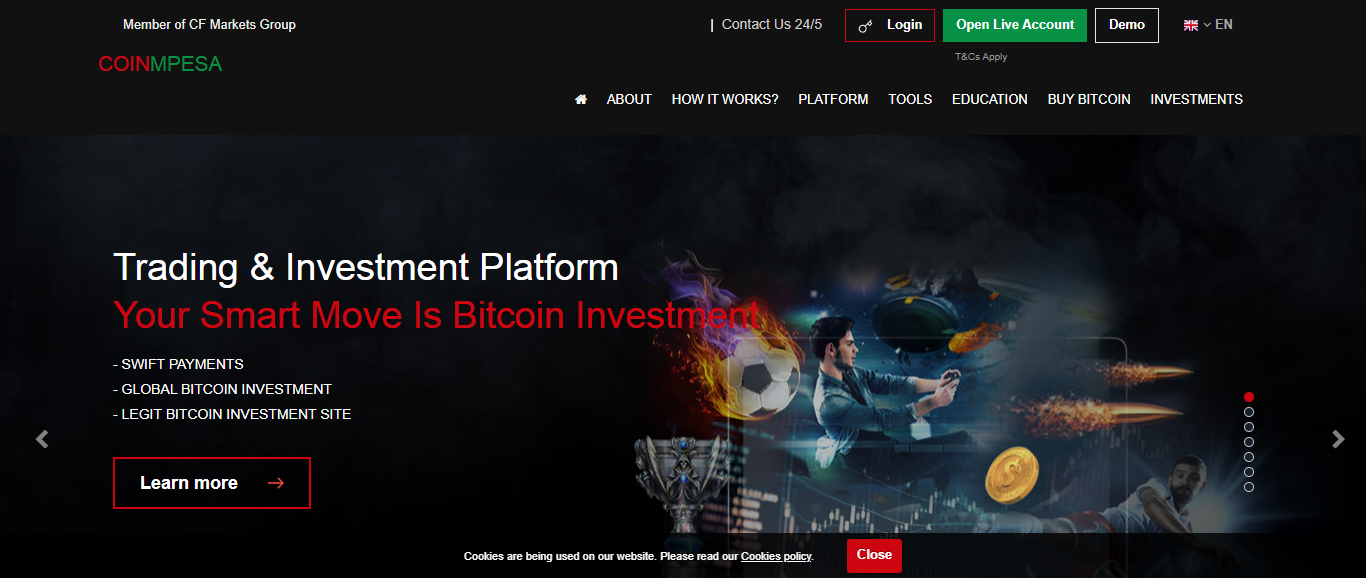Image resolution: width=1366 pixels, height=578 pixels.
Task: Click the Demo button
Action: coord(1126,25)
